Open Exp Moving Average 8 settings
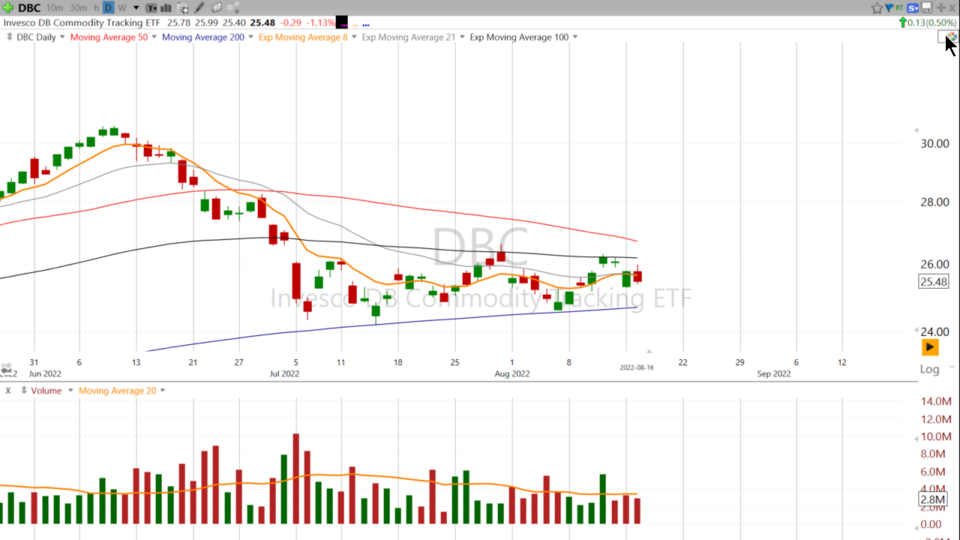This screenshot has height=540, width=960. tap(302, 37)
